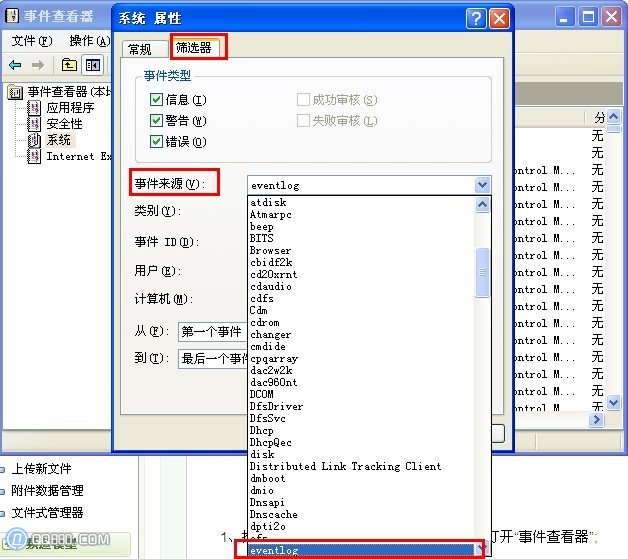Choose Dhcp from the source list

(361, 430)
